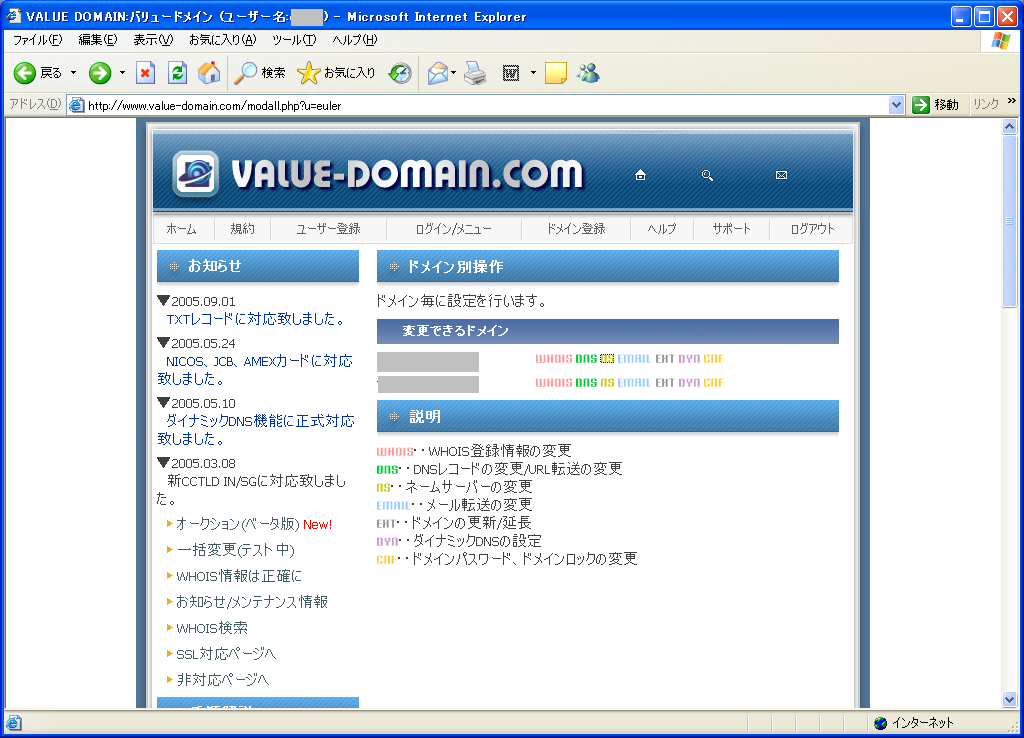This screenshot has height=738, width=1024.
Task: Open the お気に入り(A) menu
Action: tap(223, 40)
